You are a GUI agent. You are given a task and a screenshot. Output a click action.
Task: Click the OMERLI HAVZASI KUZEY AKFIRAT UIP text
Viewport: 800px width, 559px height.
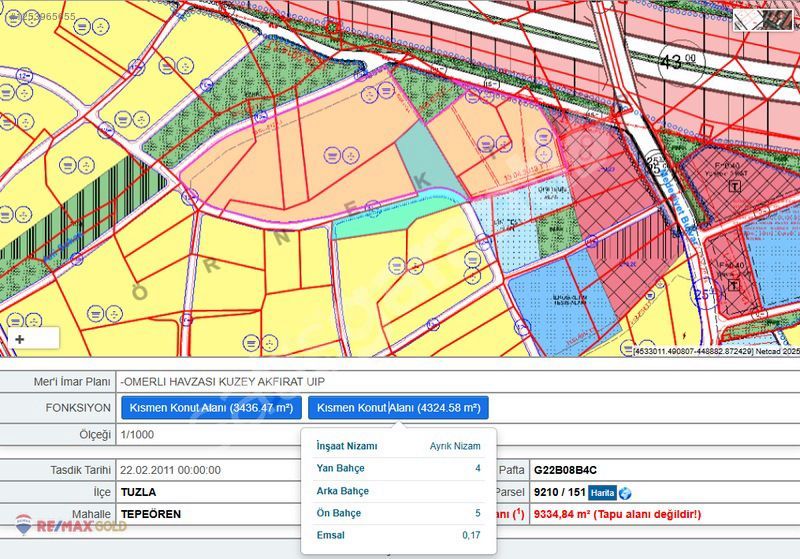coord(221,382)
